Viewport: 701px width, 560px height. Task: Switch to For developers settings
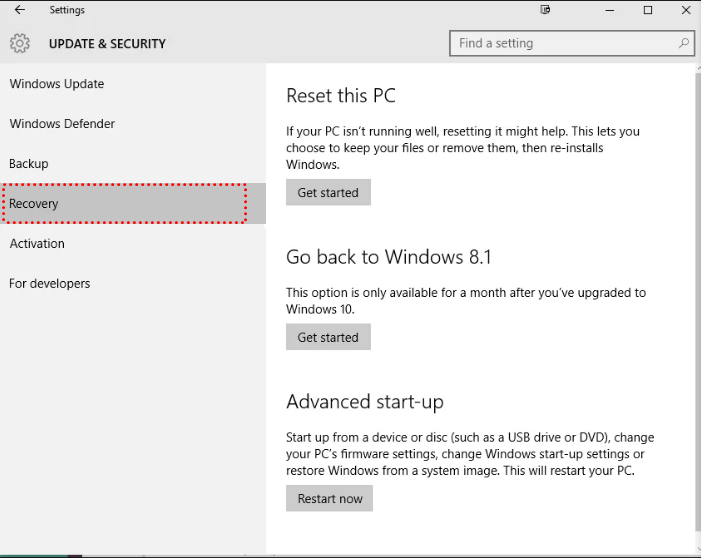[x=50, y=284]
